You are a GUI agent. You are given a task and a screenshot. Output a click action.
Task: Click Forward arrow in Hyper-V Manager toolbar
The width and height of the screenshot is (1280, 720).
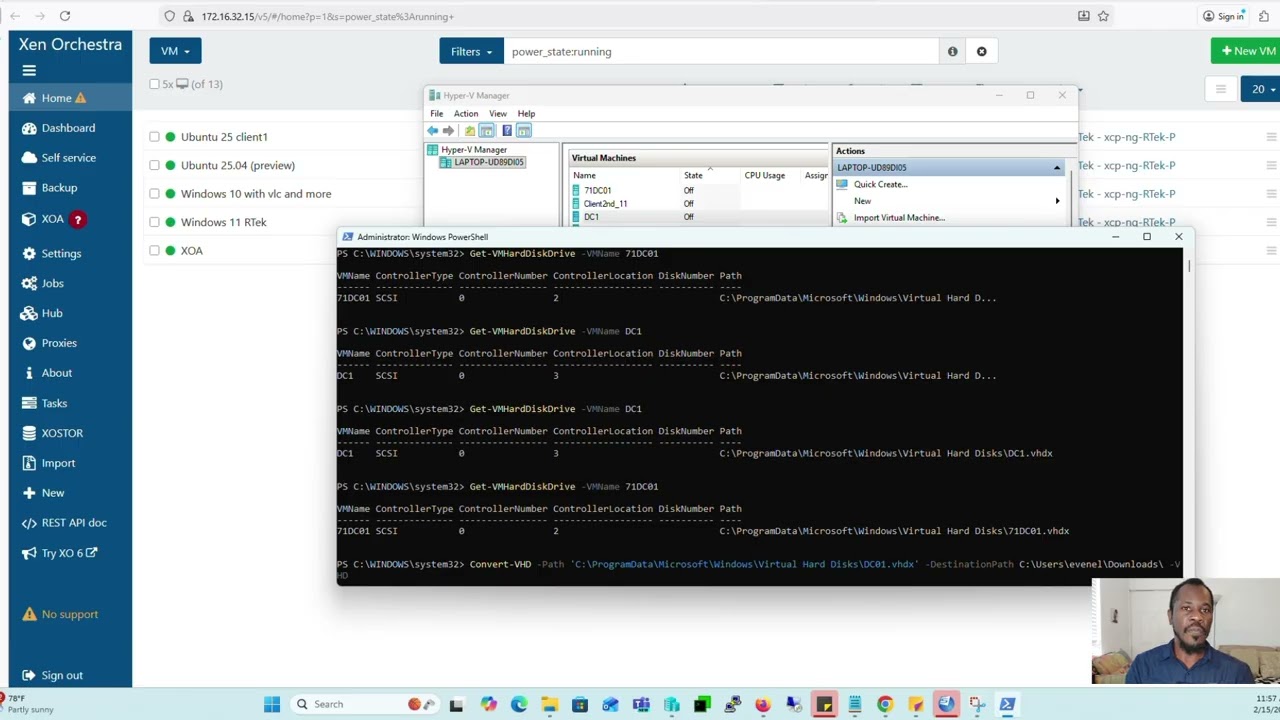click(448, 131)
